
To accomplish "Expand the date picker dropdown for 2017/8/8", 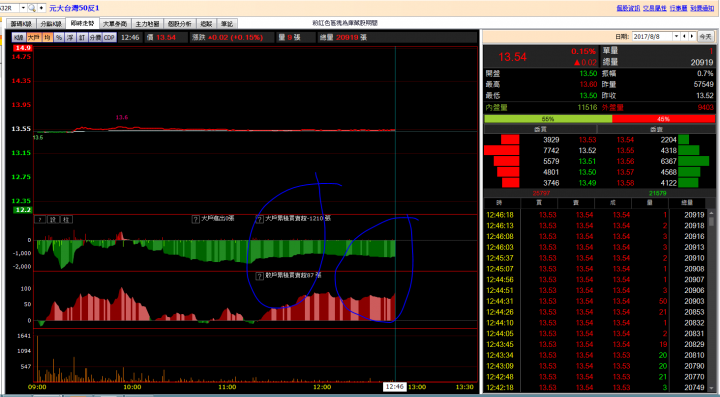I will (x=676, y=36).
